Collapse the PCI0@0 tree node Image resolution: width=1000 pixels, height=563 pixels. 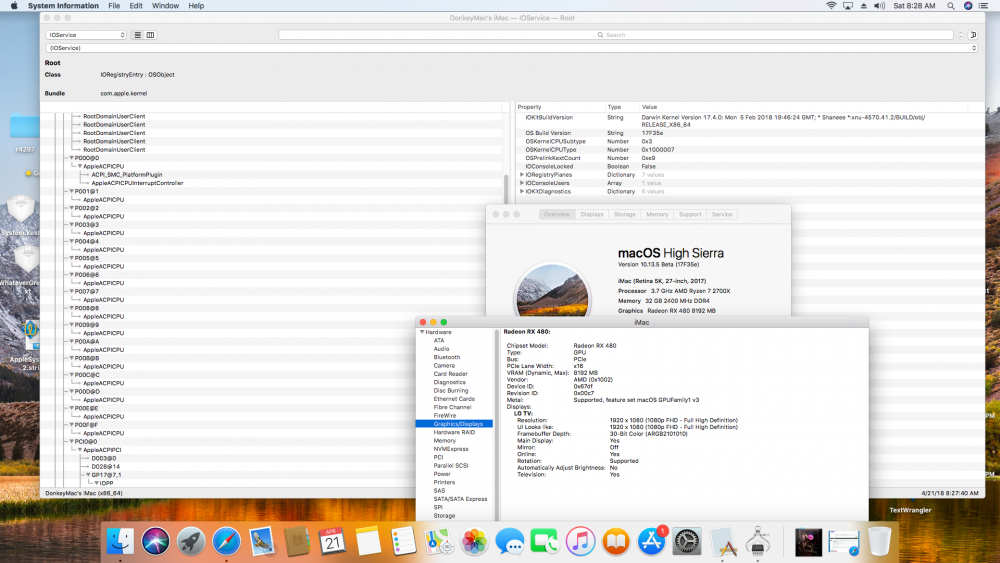click(x=71, y=441)
